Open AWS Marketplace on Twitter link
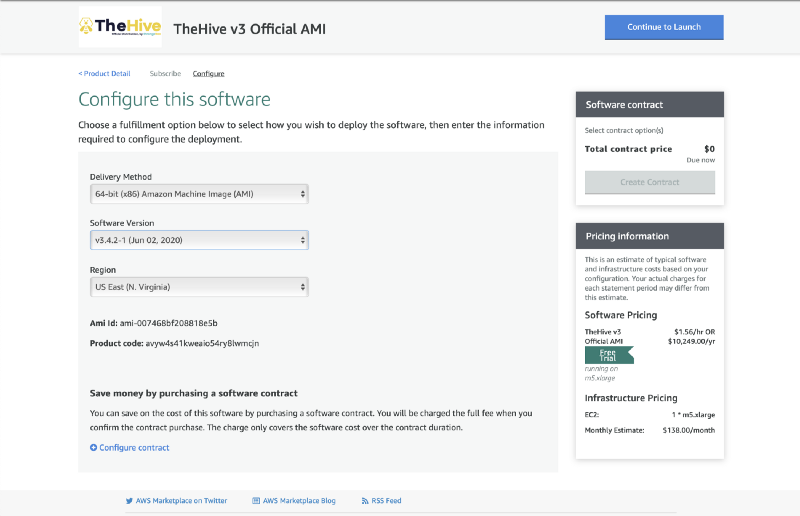The width and height of the screenshot is (800, 516). click(x=181, y=500)
